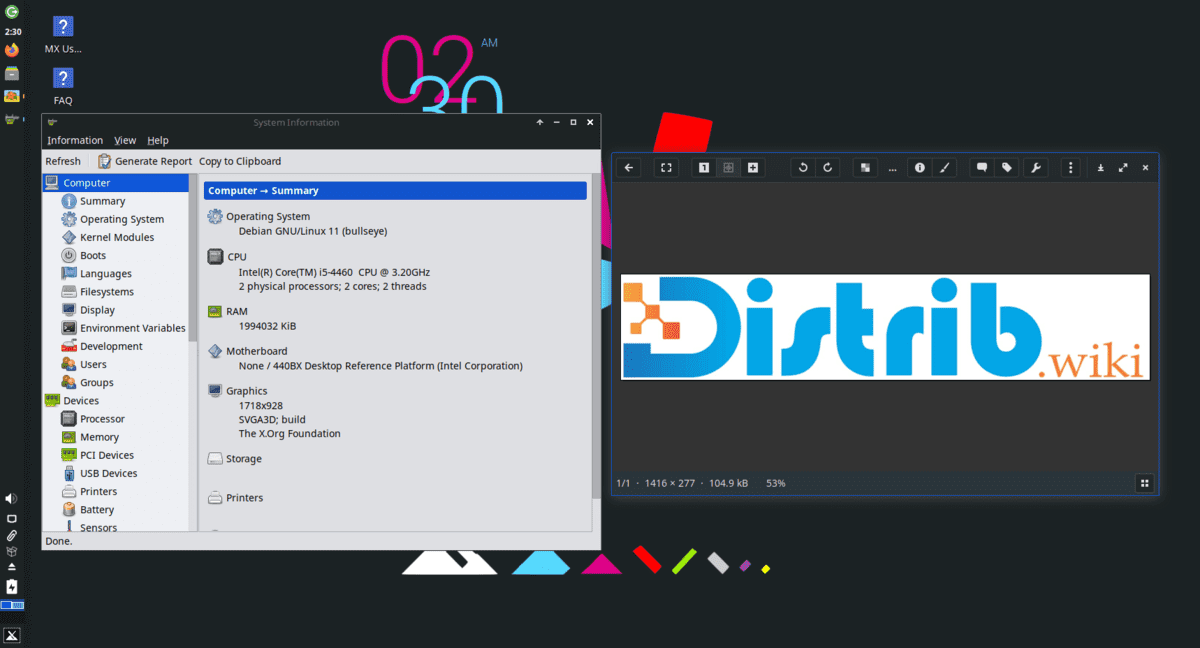Toggle fullscreen in the image viewer

667,168
